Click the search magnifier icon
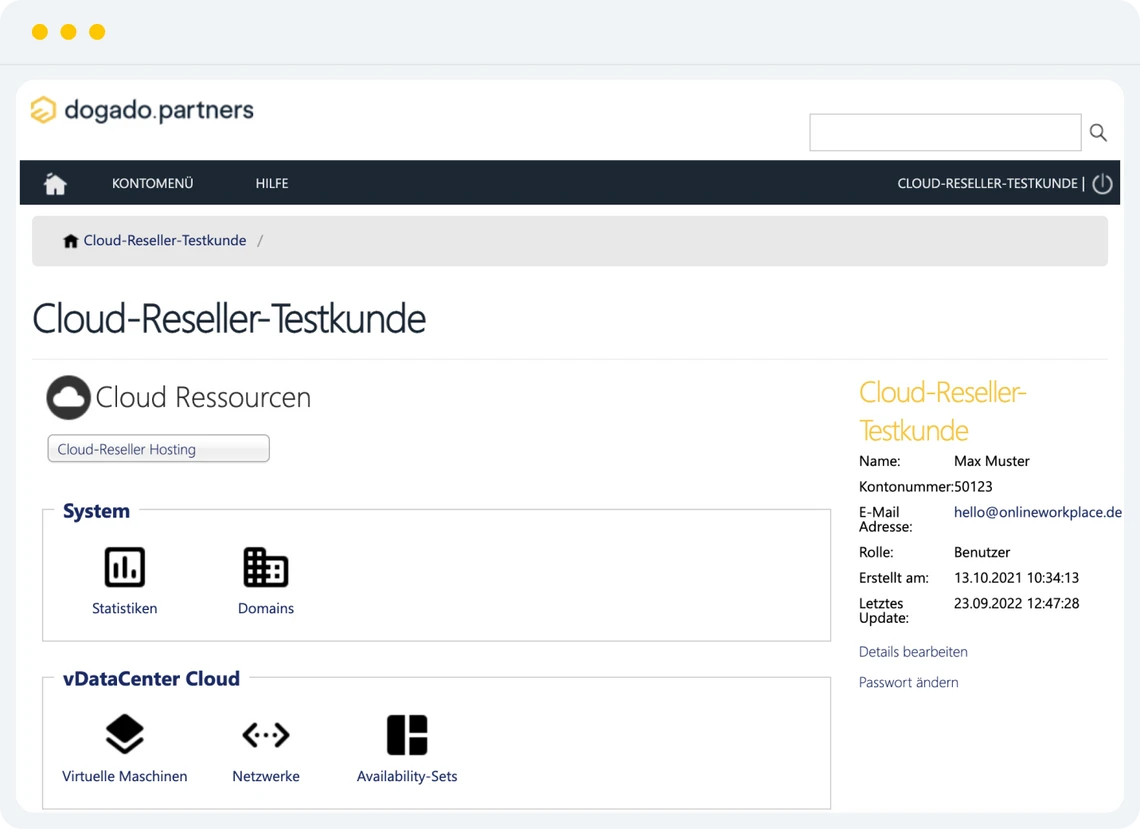 pyautogui.click(x=1098, y=132)
